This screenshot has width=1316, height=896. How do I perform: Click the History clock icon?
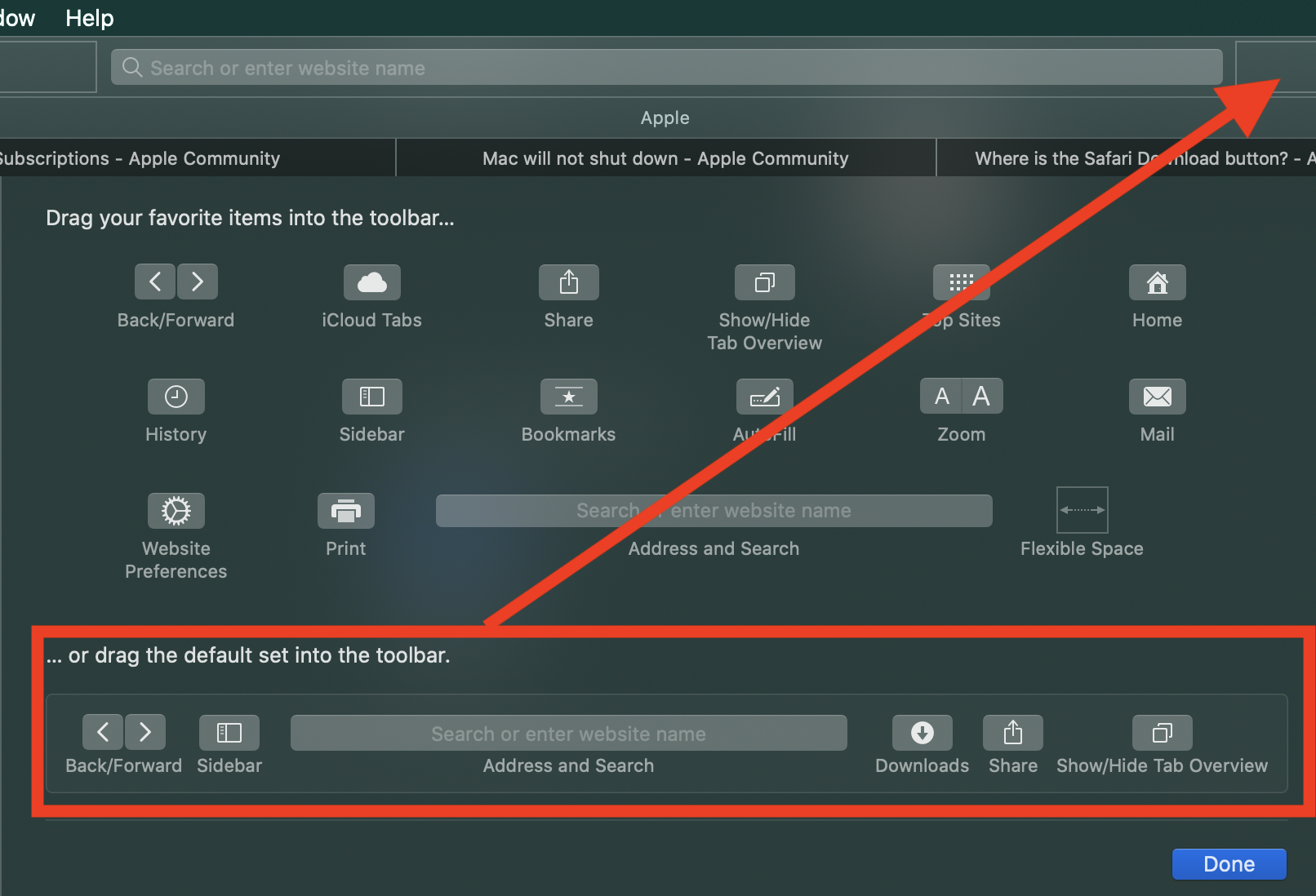(x=176, y=397)
